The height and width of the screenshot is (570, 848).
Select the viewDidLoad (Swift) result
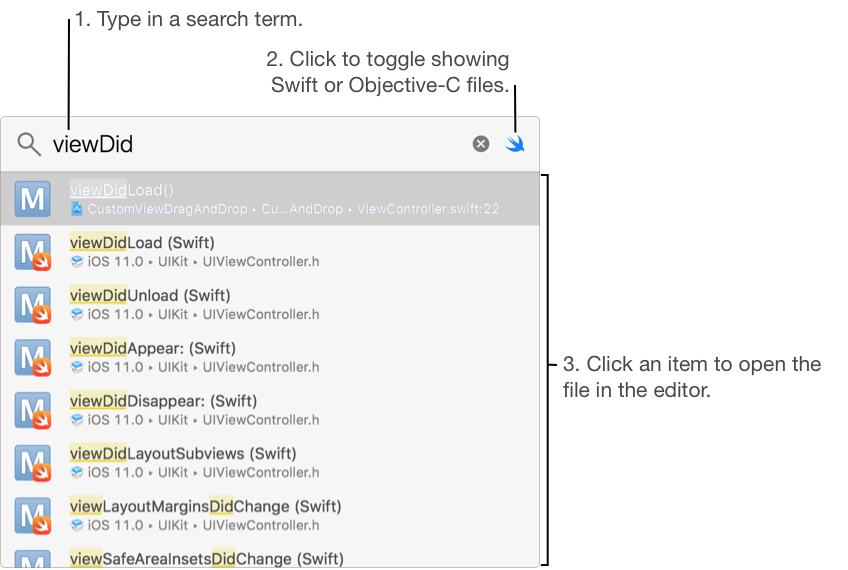click(270, 251)
